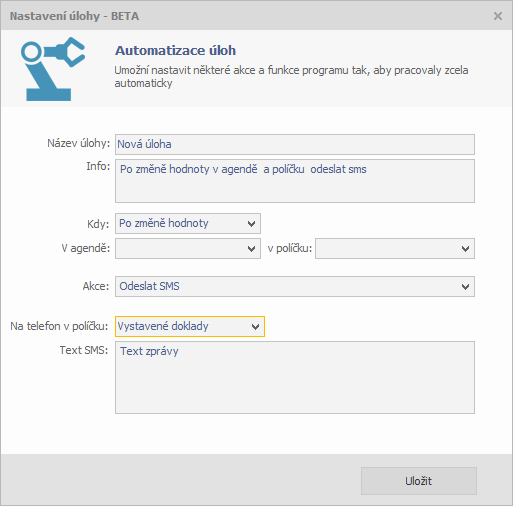This screenshot has width=513, height=506.
Task: Click inside the Info description text area
Action: (x=295, y=181)
